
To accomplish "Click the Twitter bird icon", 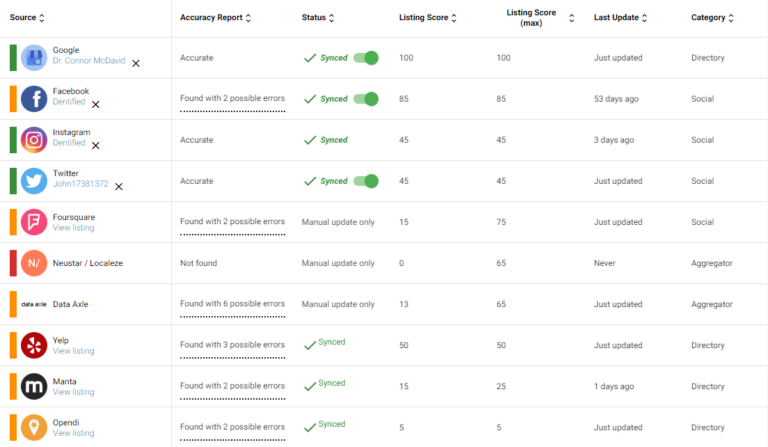I will point(34,181).
